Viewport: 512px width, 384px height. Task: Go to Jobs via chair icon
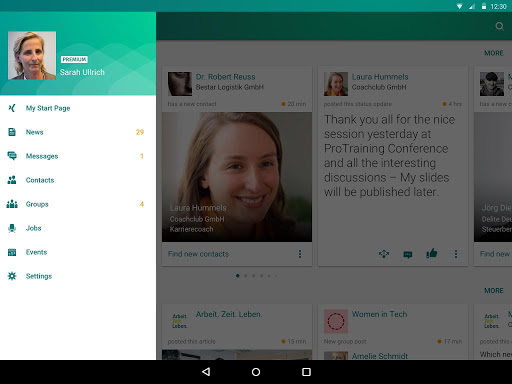coord(12,228)
